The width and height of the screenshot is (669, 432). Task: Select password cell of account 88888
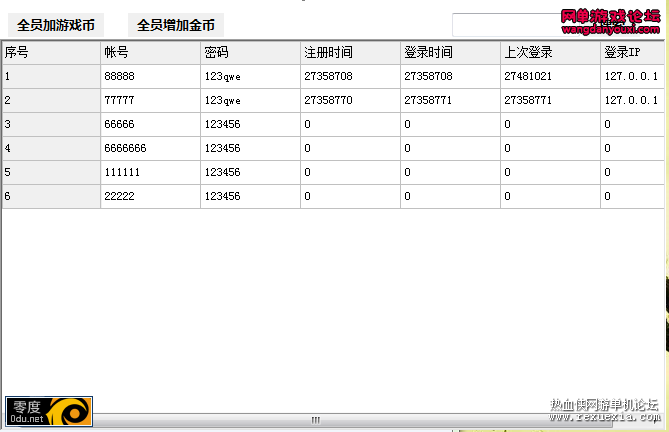click(x=250, y=77)
